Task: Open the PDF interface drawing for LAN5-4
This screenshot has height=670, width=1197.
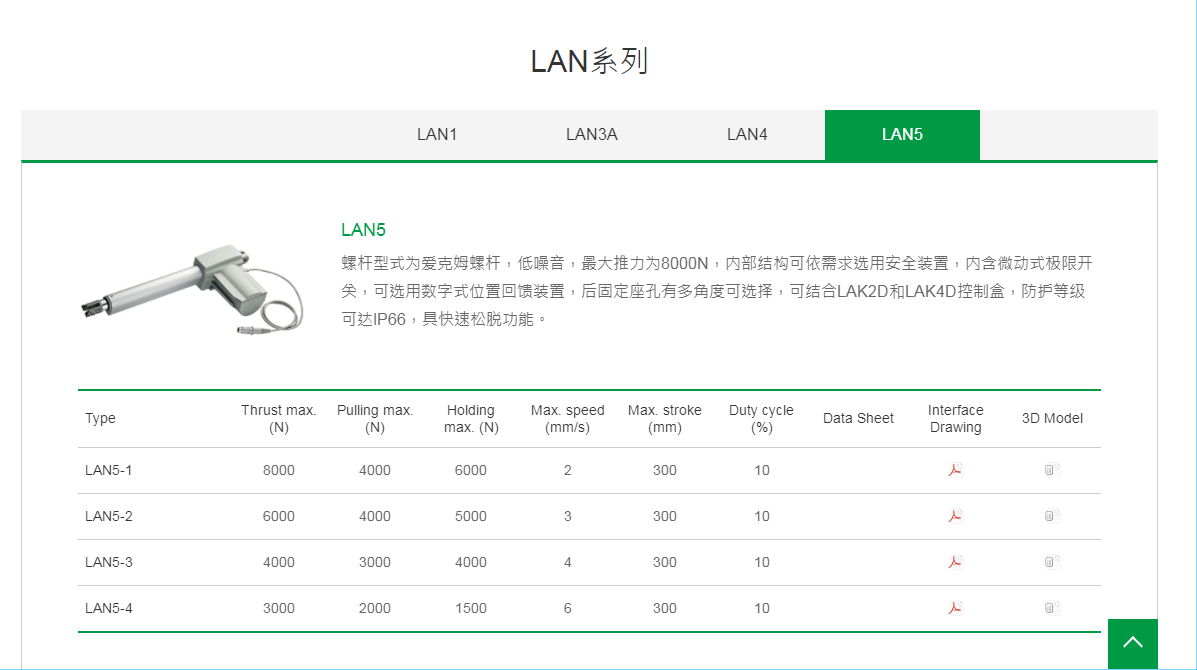Action: pos(956,608)
